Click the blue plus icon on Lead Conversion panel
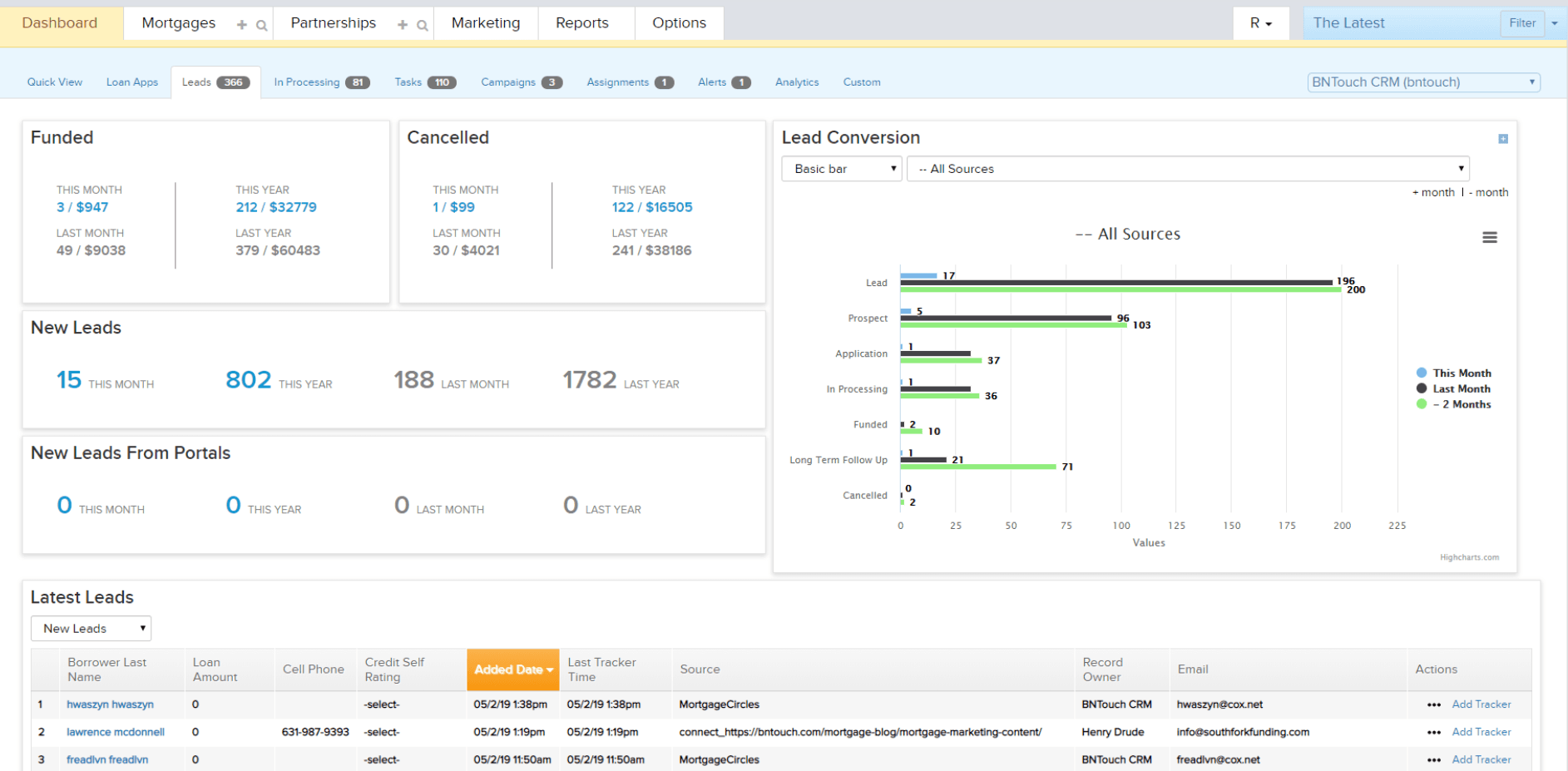Image resolution: width=1568 pixels, height=771 pixels. [x=1502, y=139]
